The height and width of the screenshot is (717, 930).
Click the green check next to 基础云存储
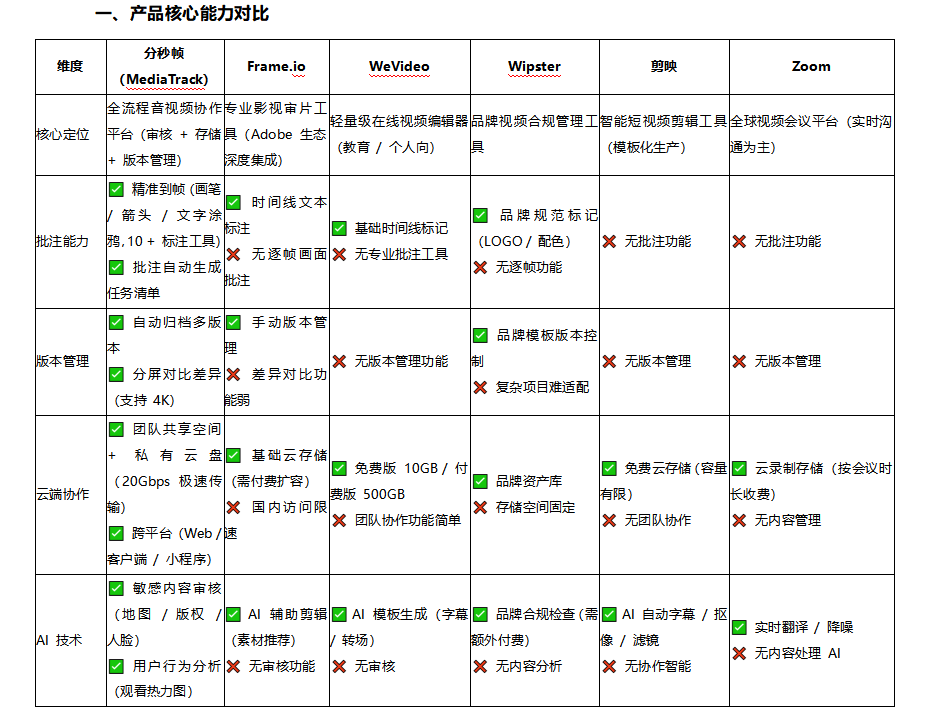pyautogui.click(x=234, y=455)
